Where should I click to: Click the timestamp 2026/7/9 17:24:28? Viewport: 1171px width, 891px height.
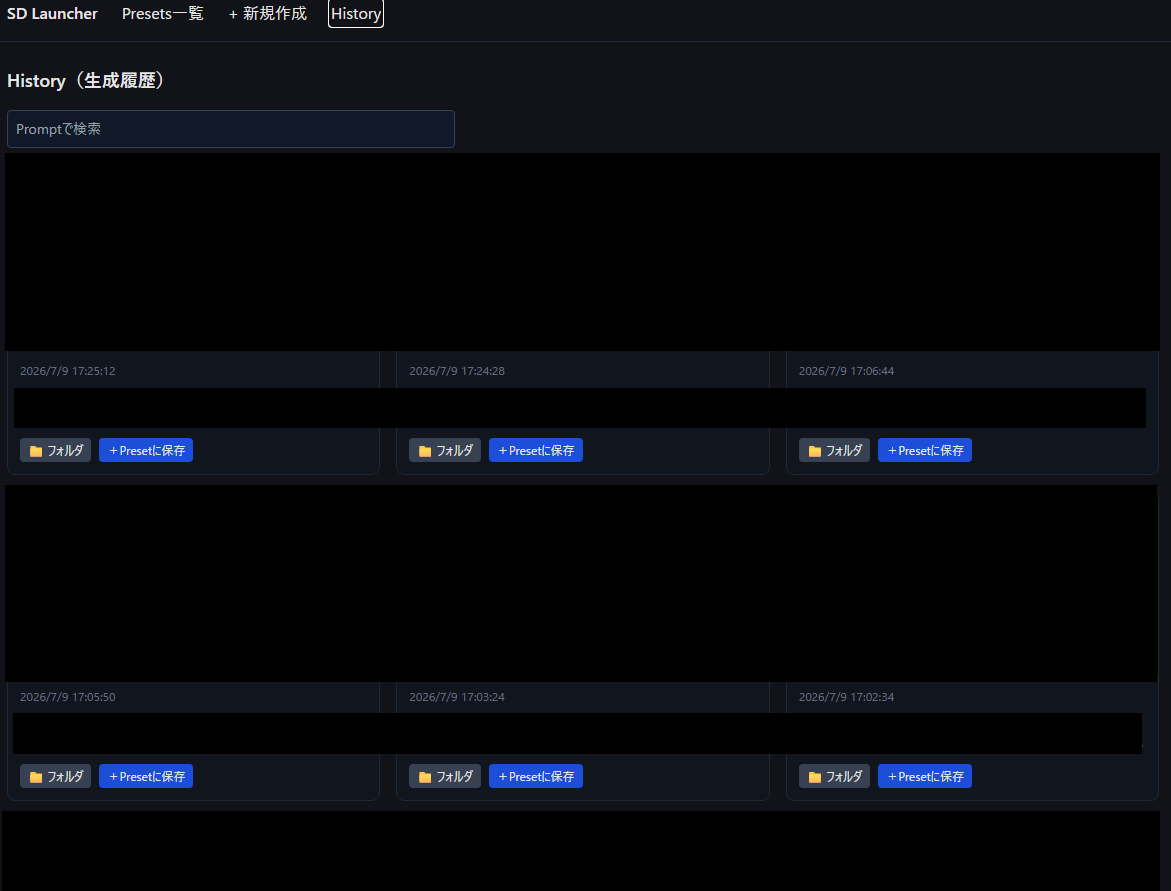click(x=457, y=371)
